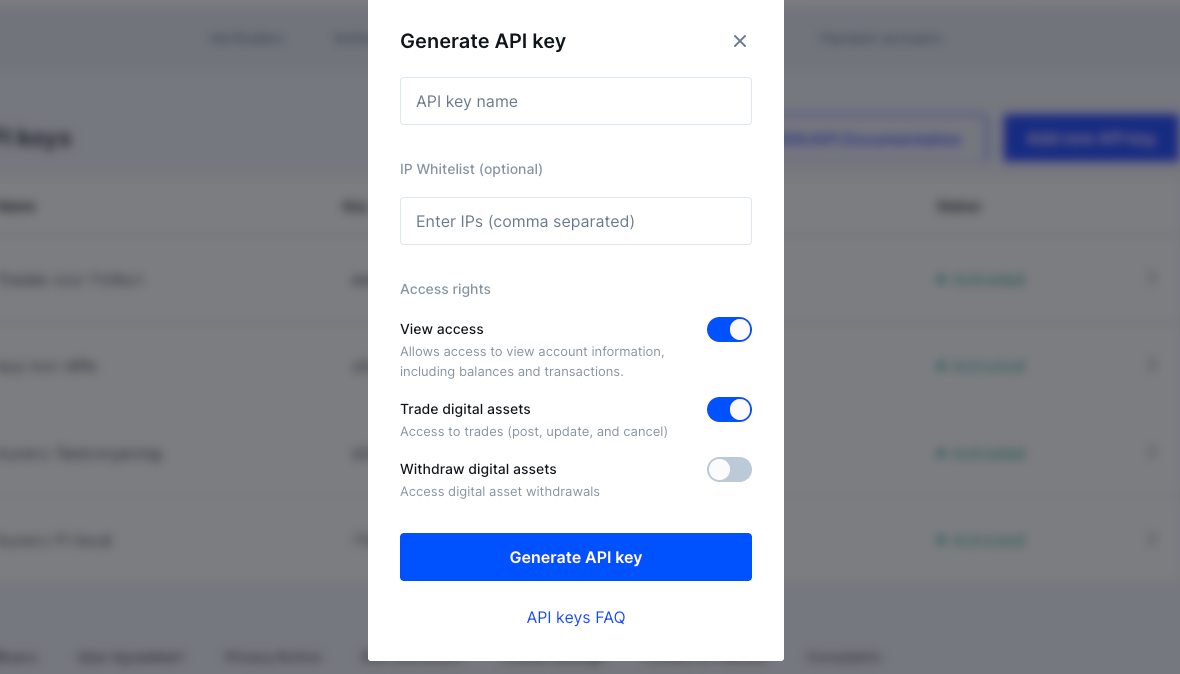This screenshot has width=1180, height=674.
Task: Disable View access for the new key
Action: 729,329
